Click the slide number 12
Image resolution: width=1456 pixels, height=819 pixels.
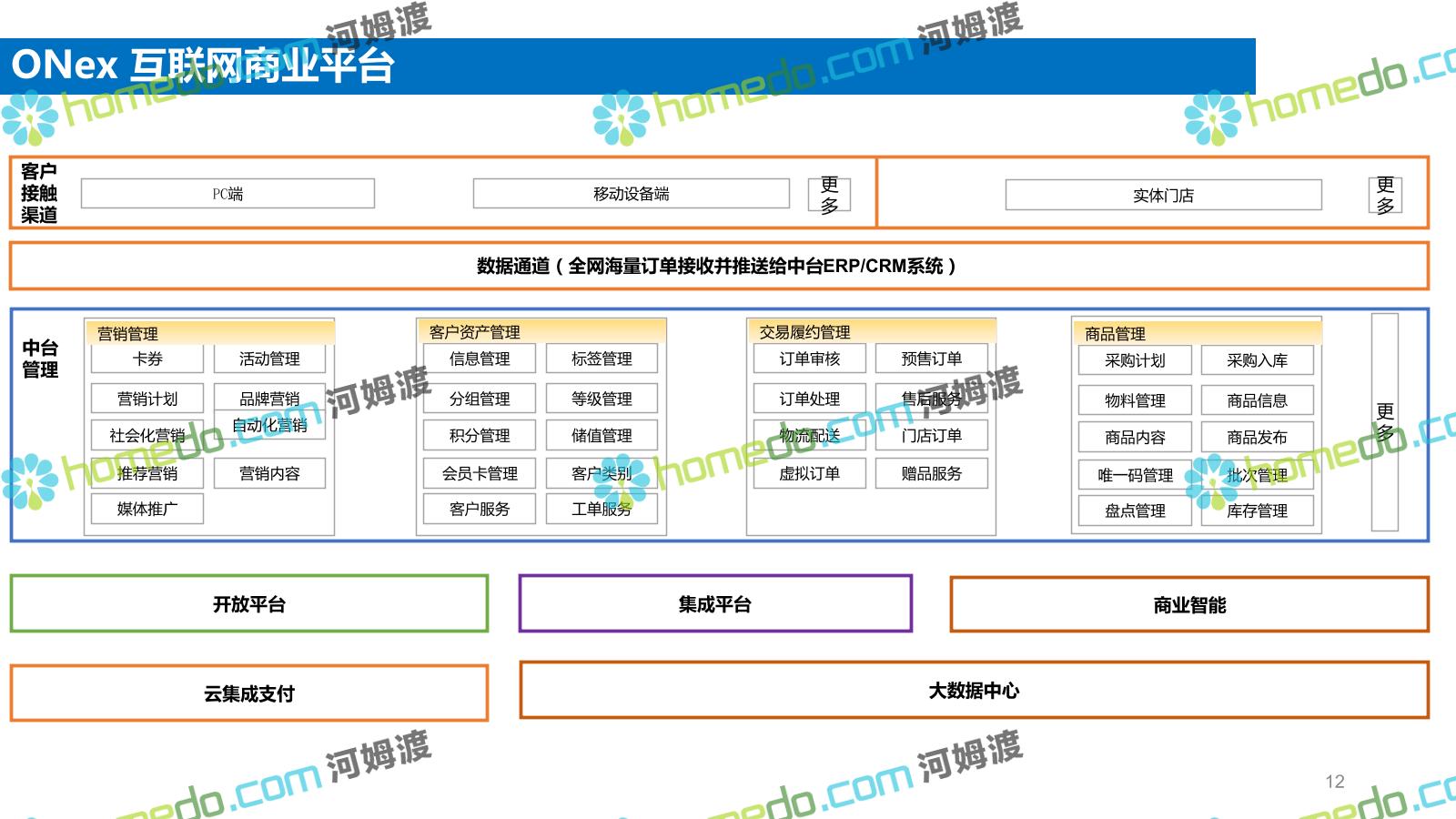click(x=1335, y=781)
